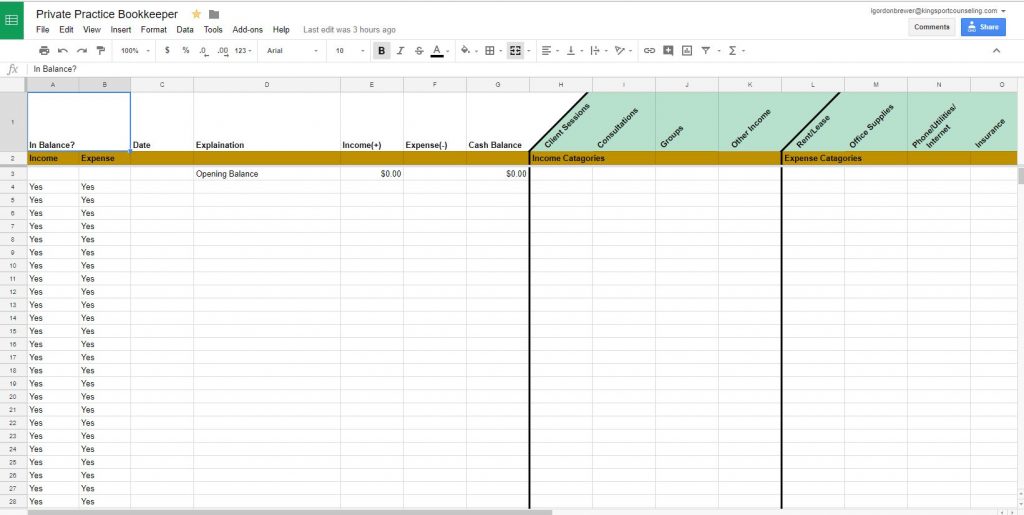Viewport: 1024px width, 515px height.
Task: Select row 10 header
Action: click(x=13, y=266)
